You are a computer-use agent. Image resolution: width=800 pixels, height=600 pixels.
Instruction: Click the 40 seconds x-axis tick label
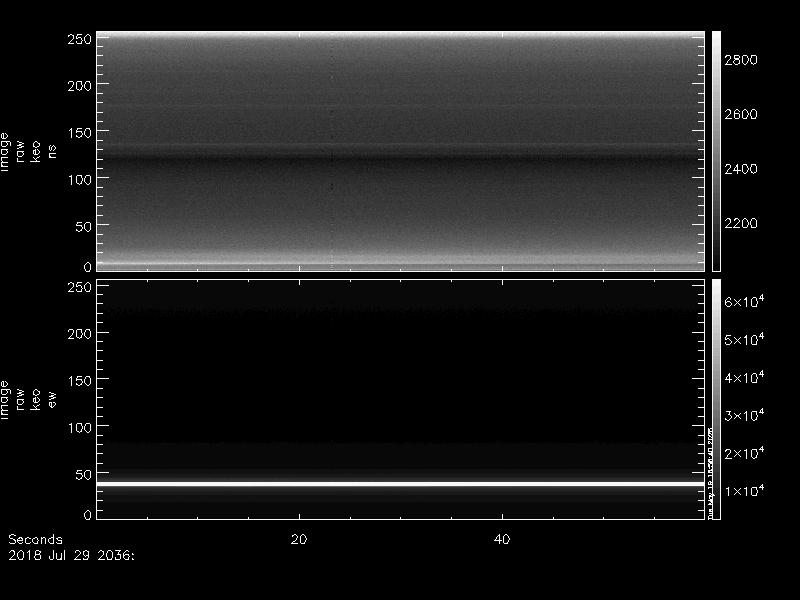[502, 540]
